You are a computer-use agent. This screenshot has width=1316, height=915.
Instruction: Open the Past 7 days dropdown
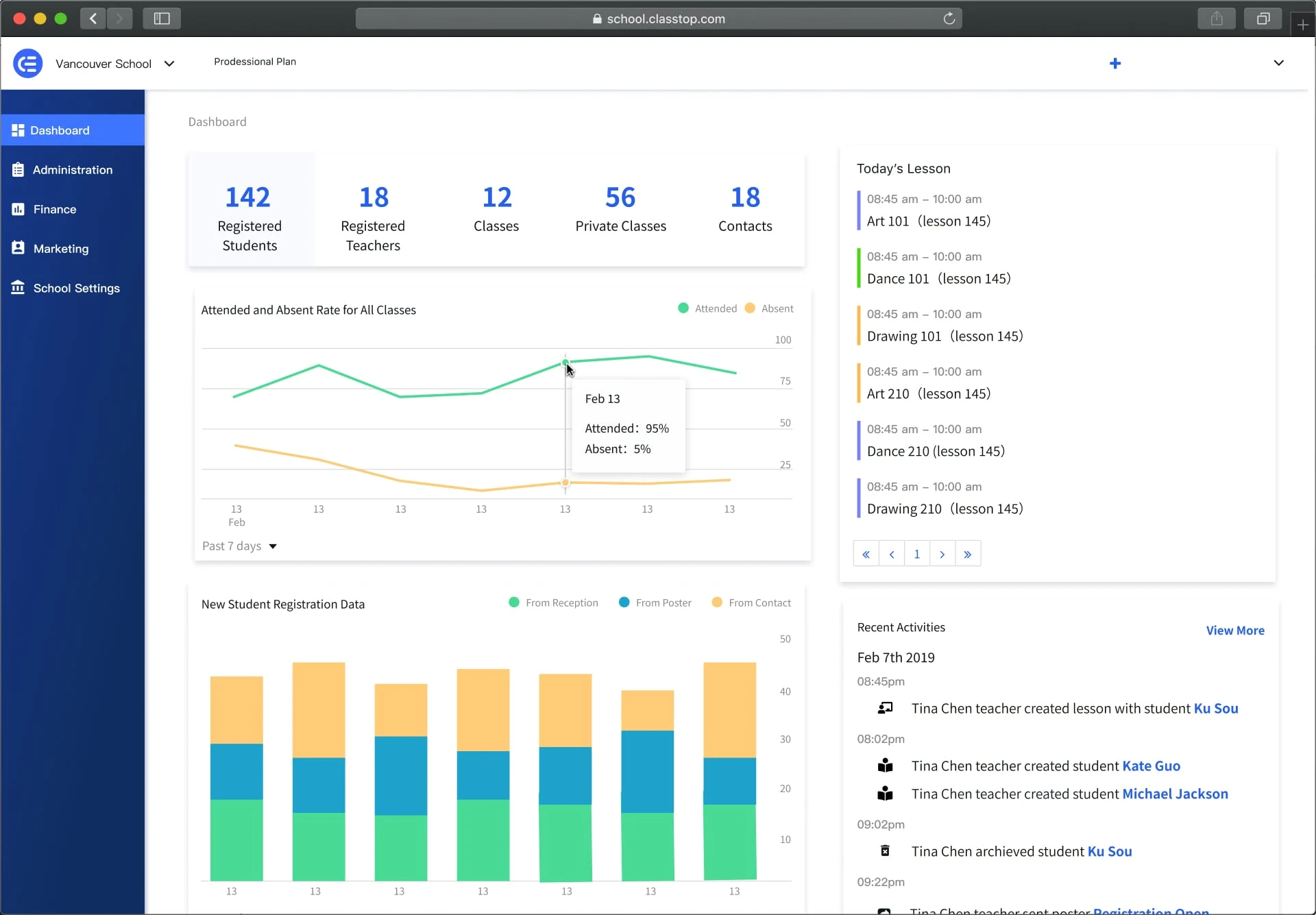tap(239, 546)
